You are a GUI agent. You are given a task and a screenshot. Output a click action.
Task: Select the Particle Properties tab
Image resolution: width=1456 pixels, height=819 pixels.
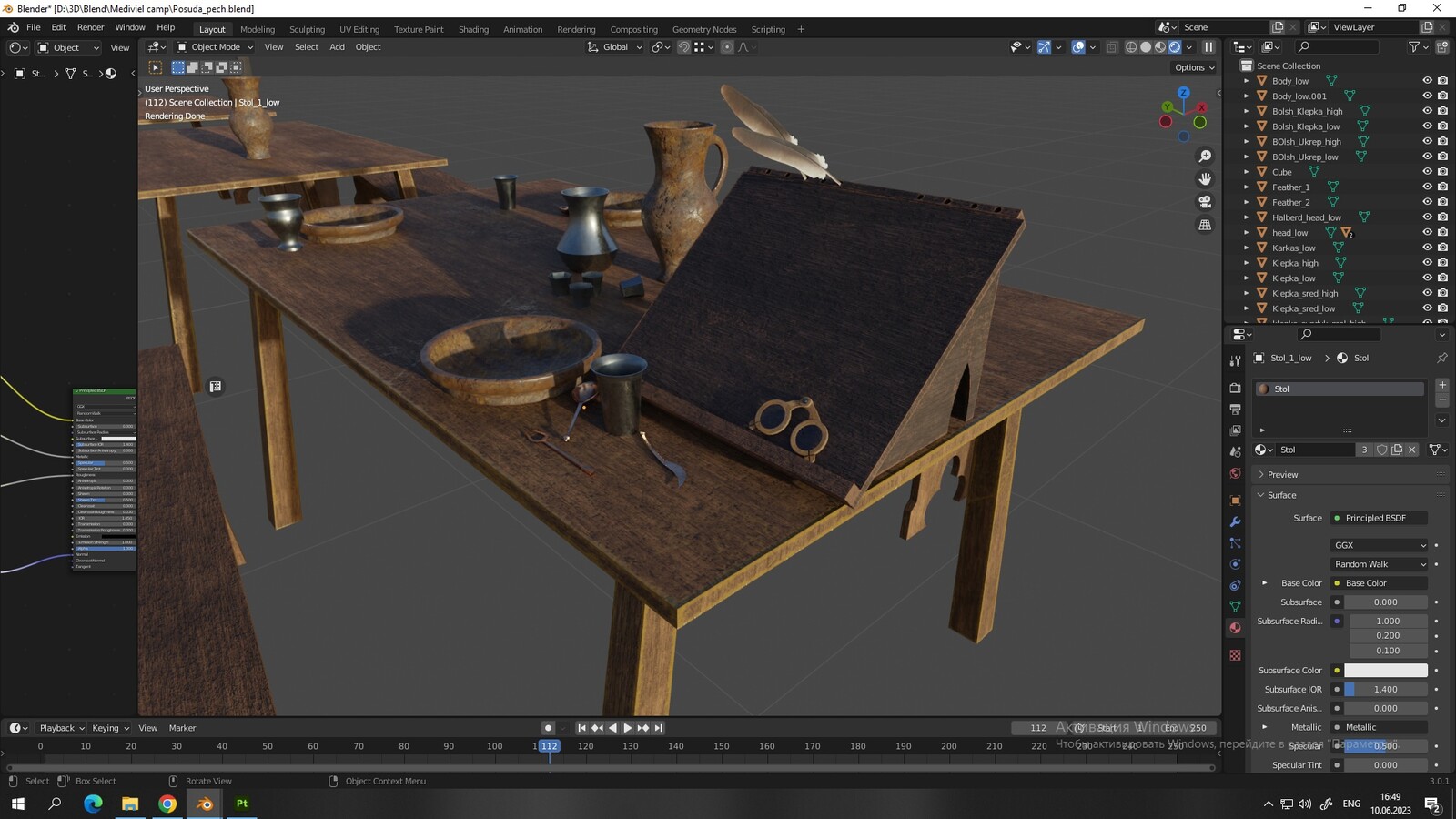(x=1235, y=543)
